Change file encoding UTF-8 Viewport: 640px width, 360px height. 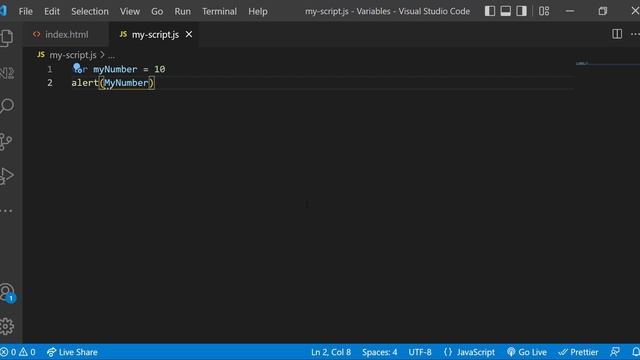[420, 352]
